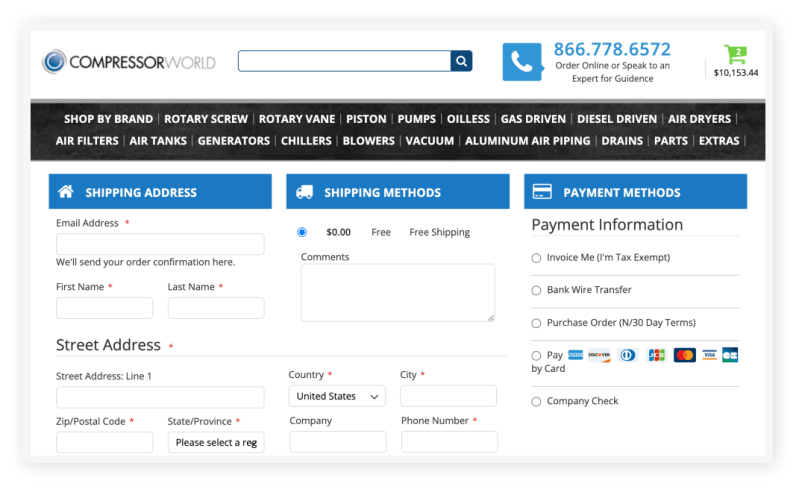Click the Mastercard logo
The height and width of the screenshot is (489, 799).
(x=684, y=355)
